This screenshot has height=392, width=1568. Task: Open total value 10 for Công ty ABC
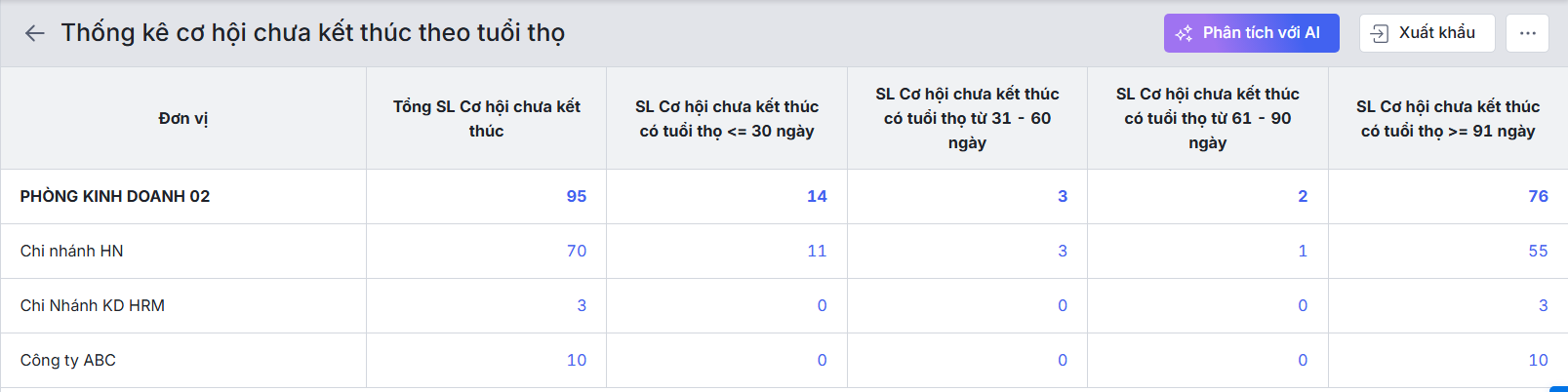click(577, 361)
